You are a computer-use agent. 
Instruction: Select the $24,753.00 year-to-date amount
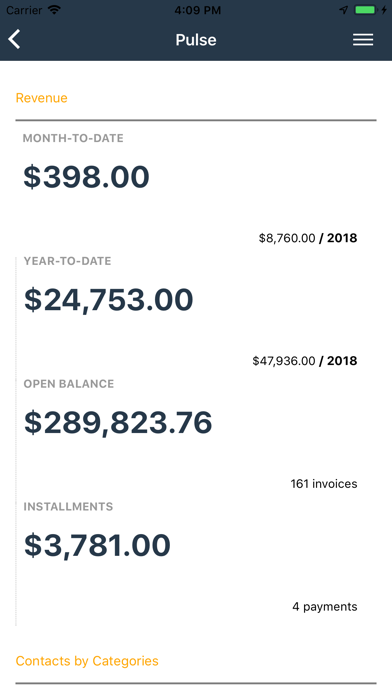108,300
